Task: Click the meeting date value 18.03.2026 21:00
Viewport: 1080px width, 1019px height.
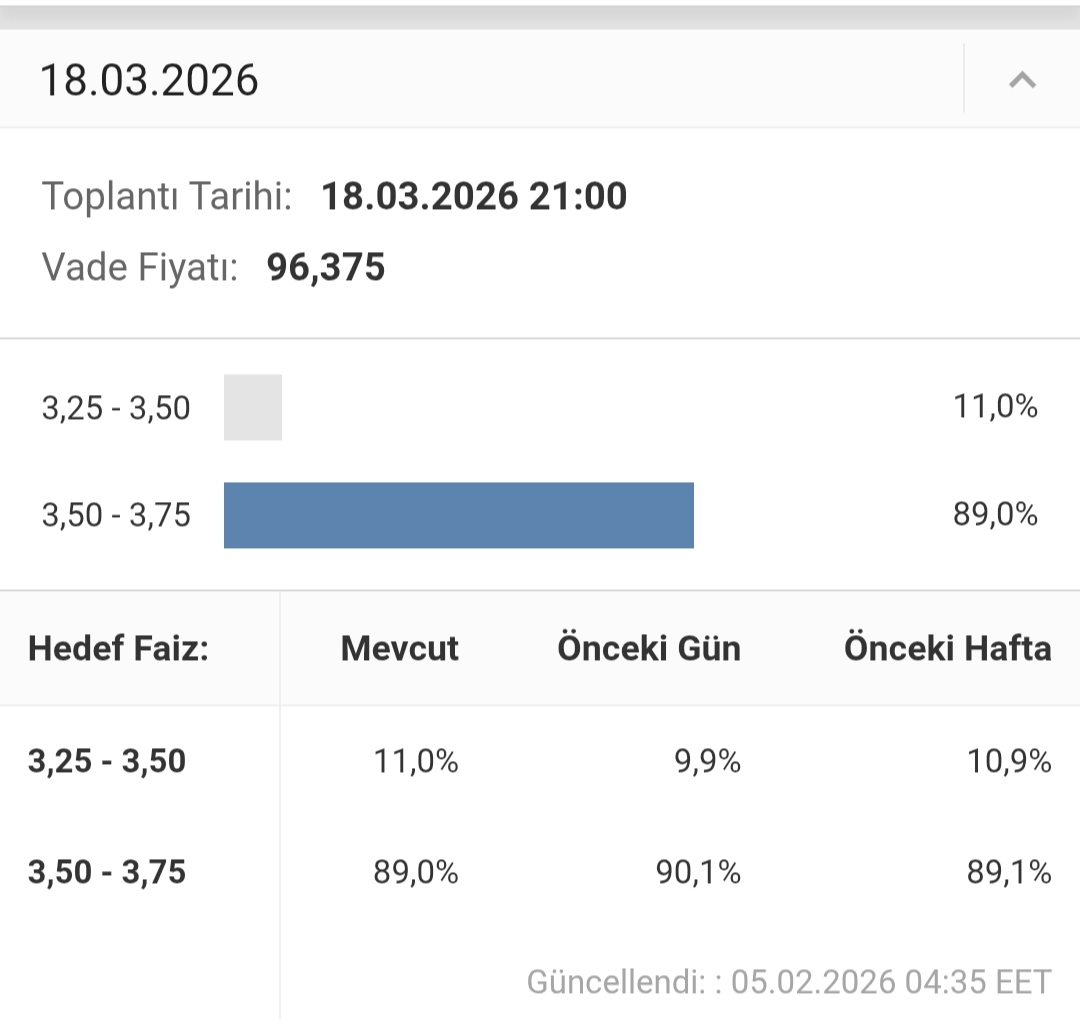Action: [474, 196]
